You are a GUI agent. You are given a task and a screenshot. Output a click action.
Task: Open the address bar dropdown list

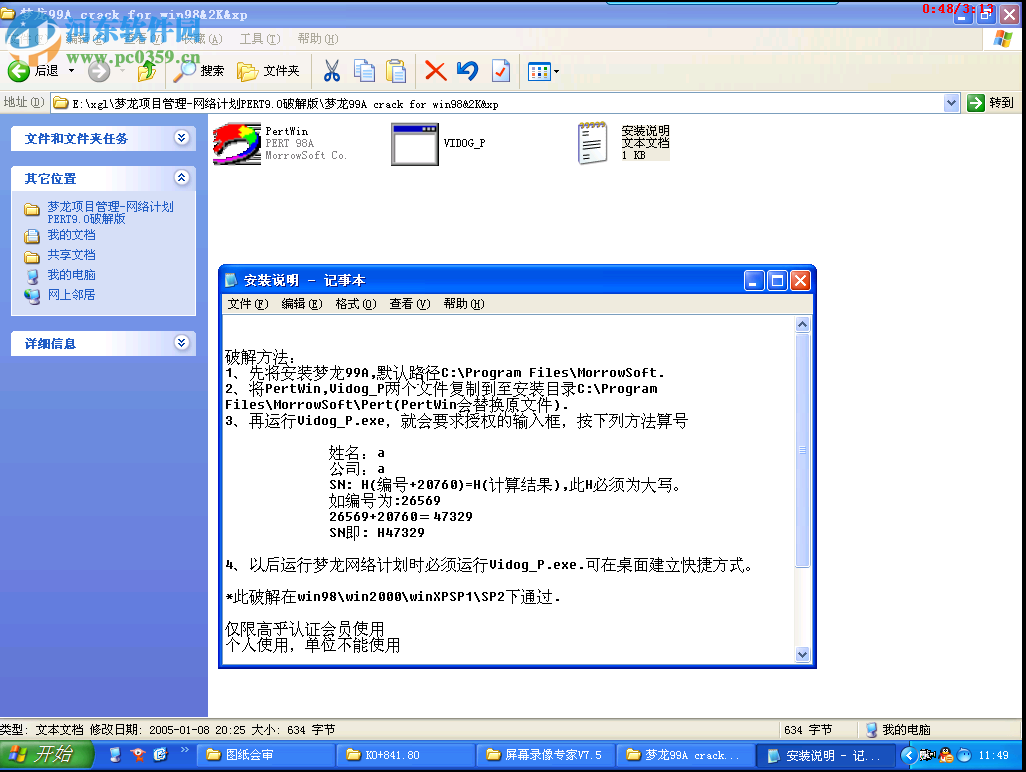(953, 103)
